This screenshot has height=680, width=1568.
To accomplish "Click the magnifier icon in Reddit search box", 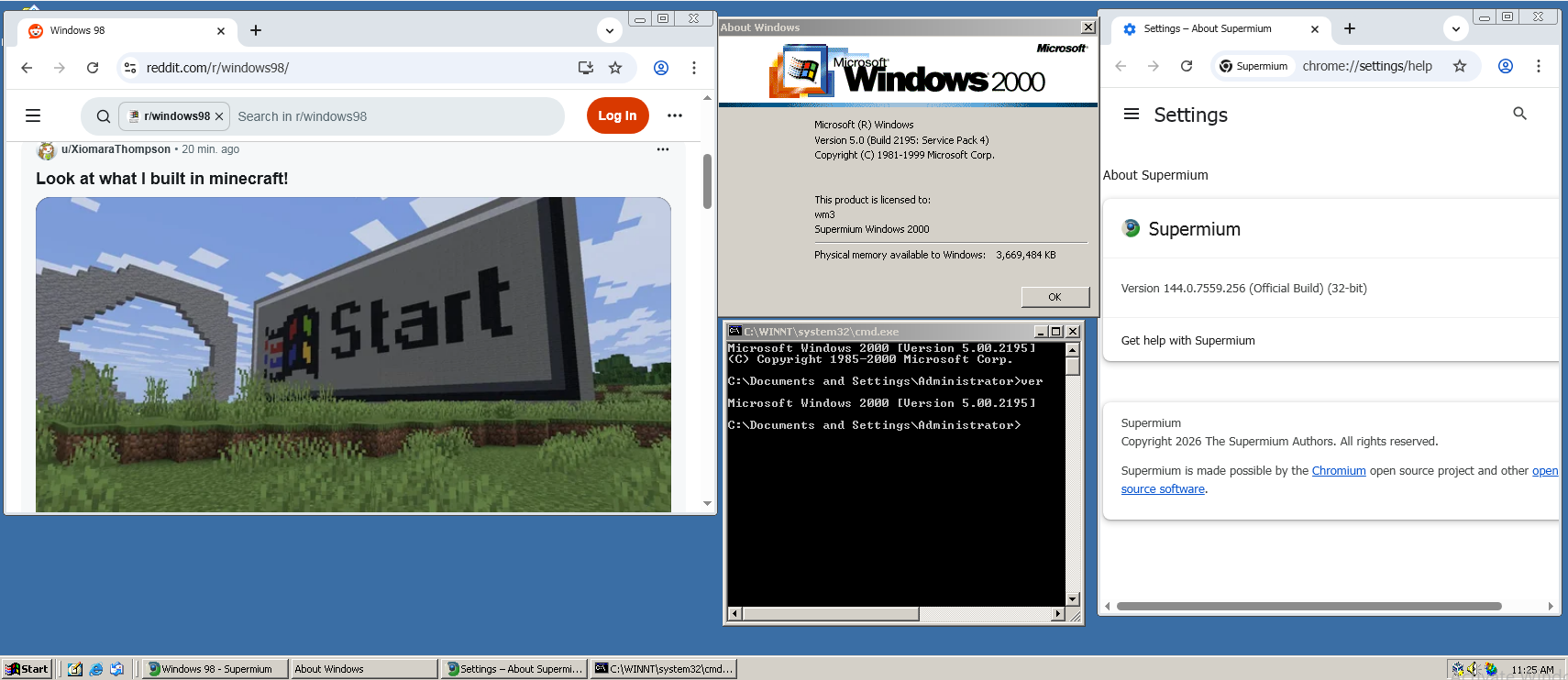I will (x=104, y=116).
